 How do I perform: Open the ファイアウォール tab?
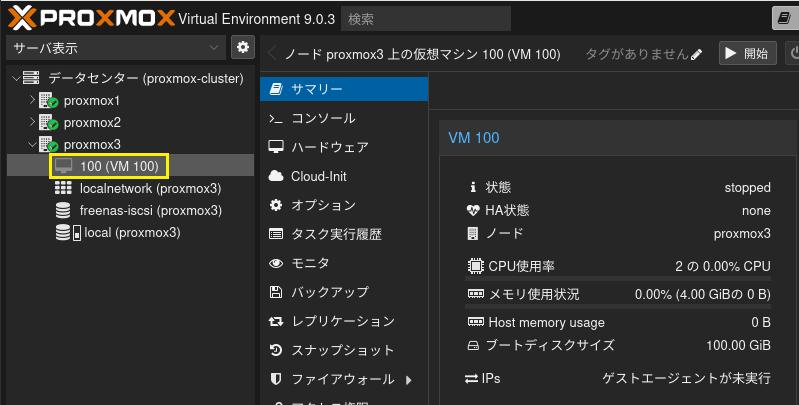tap(344, 380)
